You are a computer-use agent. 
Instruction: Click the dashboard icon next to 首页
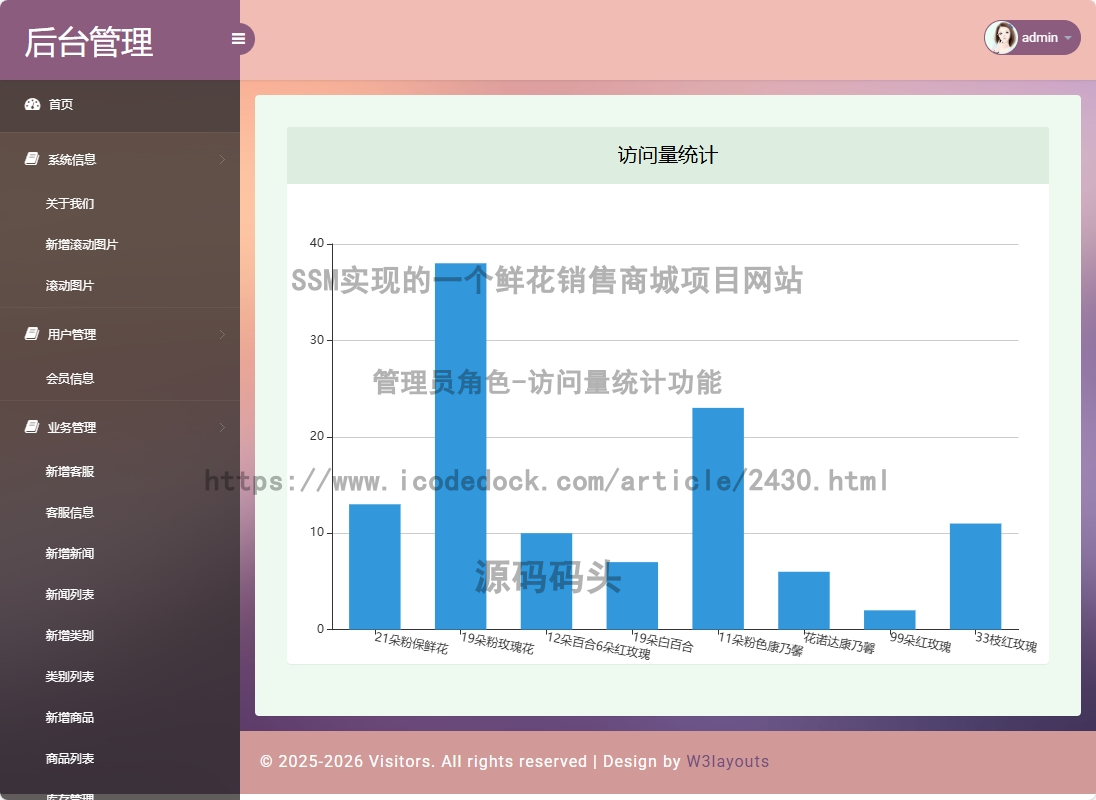(x=32, y=104)
